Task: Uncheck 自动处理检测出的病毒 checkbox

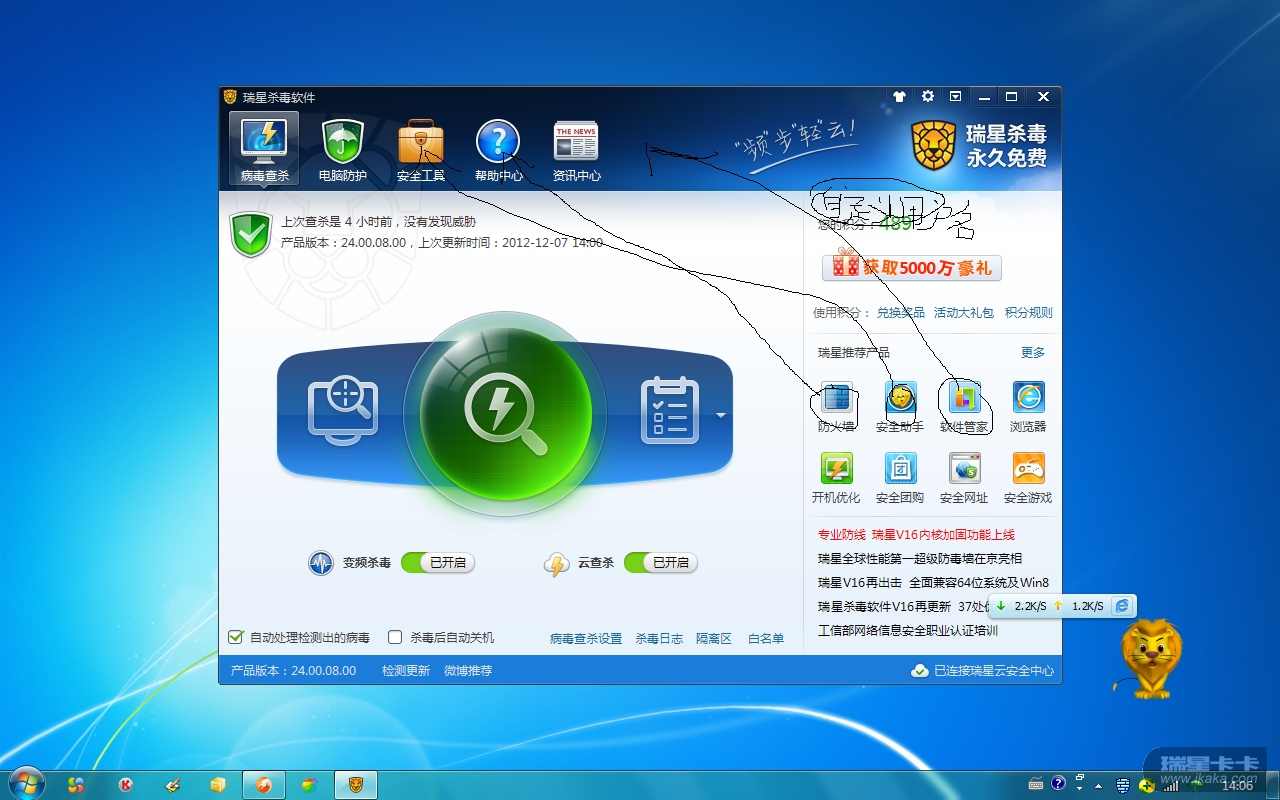Action: (x=236, y=637)
